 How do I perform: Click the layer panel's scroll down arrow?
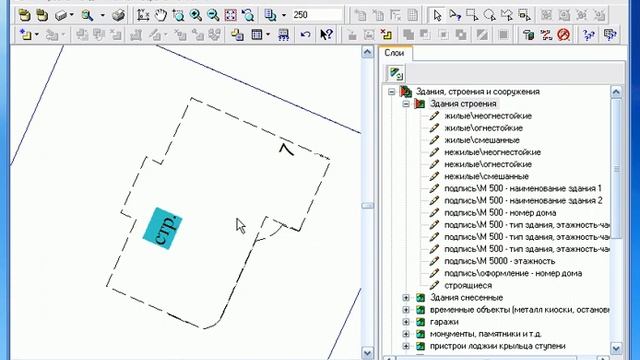click(x=616, y=349)
